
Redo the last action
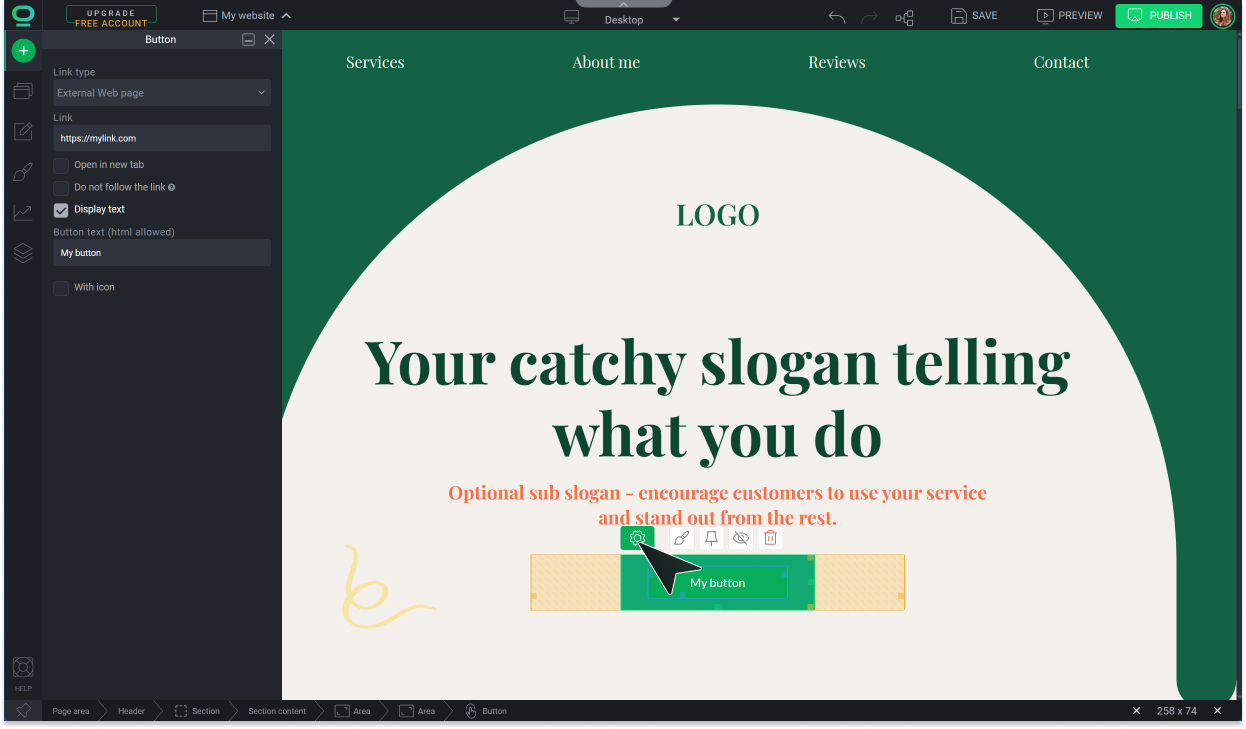(870, 16)
